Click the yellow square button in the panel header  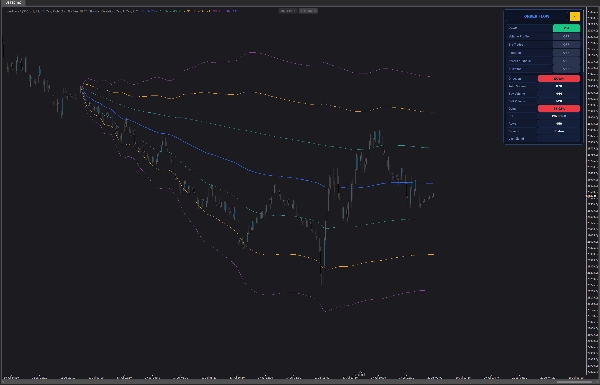click(x=574, y=16)
